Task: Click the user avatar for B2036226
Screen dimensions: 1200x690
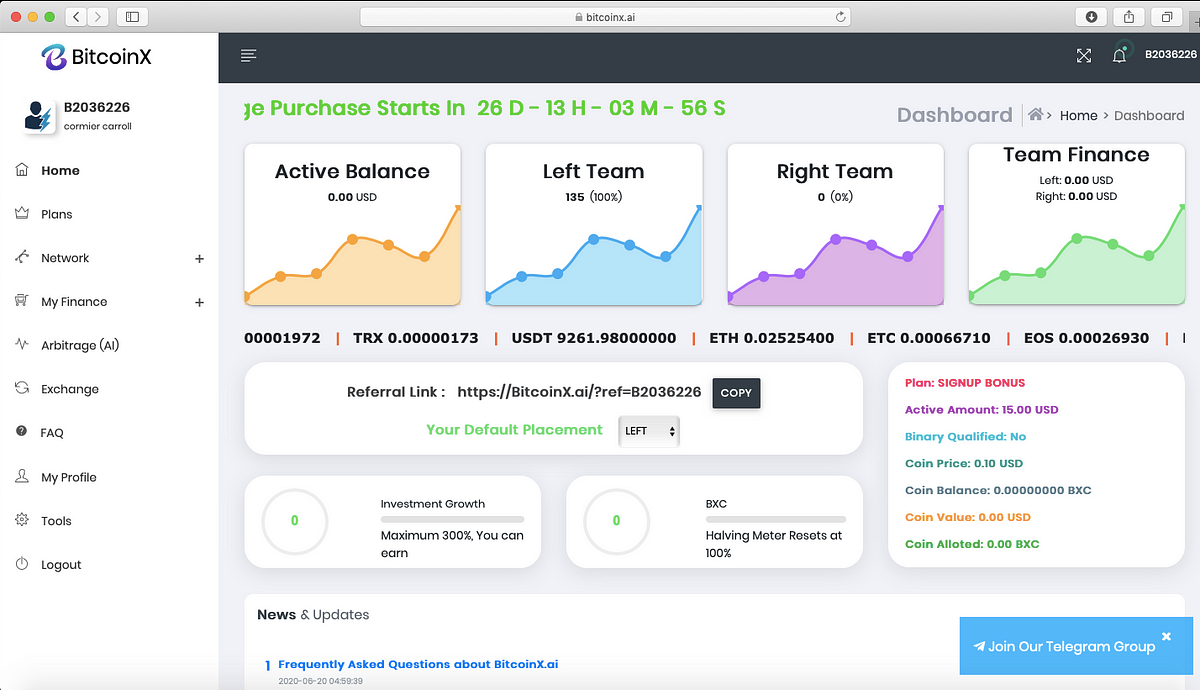Action: point(41,116)
